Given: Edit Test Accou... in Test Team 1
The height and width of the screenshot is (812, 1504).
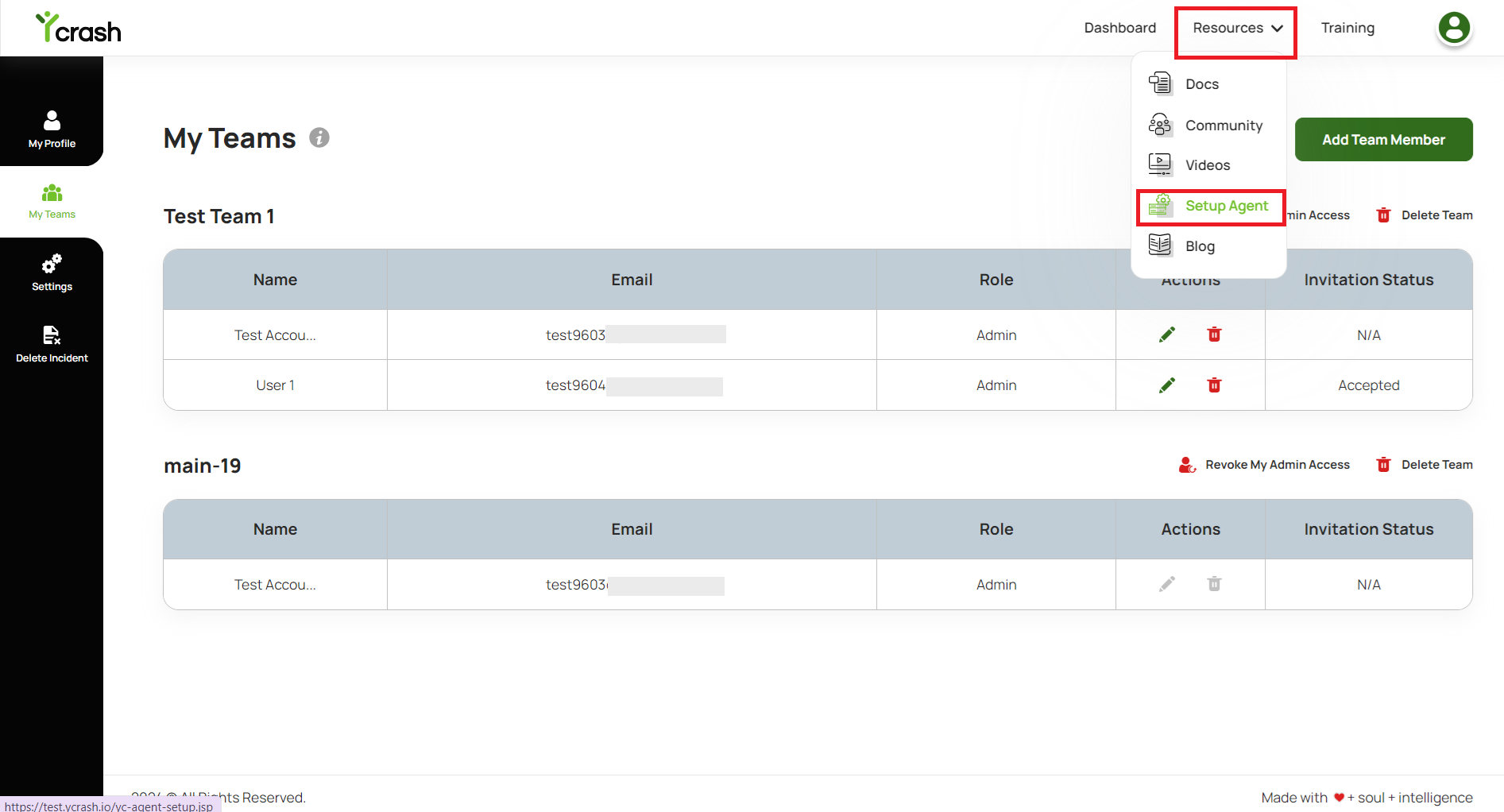Looking at the screenshot, I should click(x=1167, y=334).
